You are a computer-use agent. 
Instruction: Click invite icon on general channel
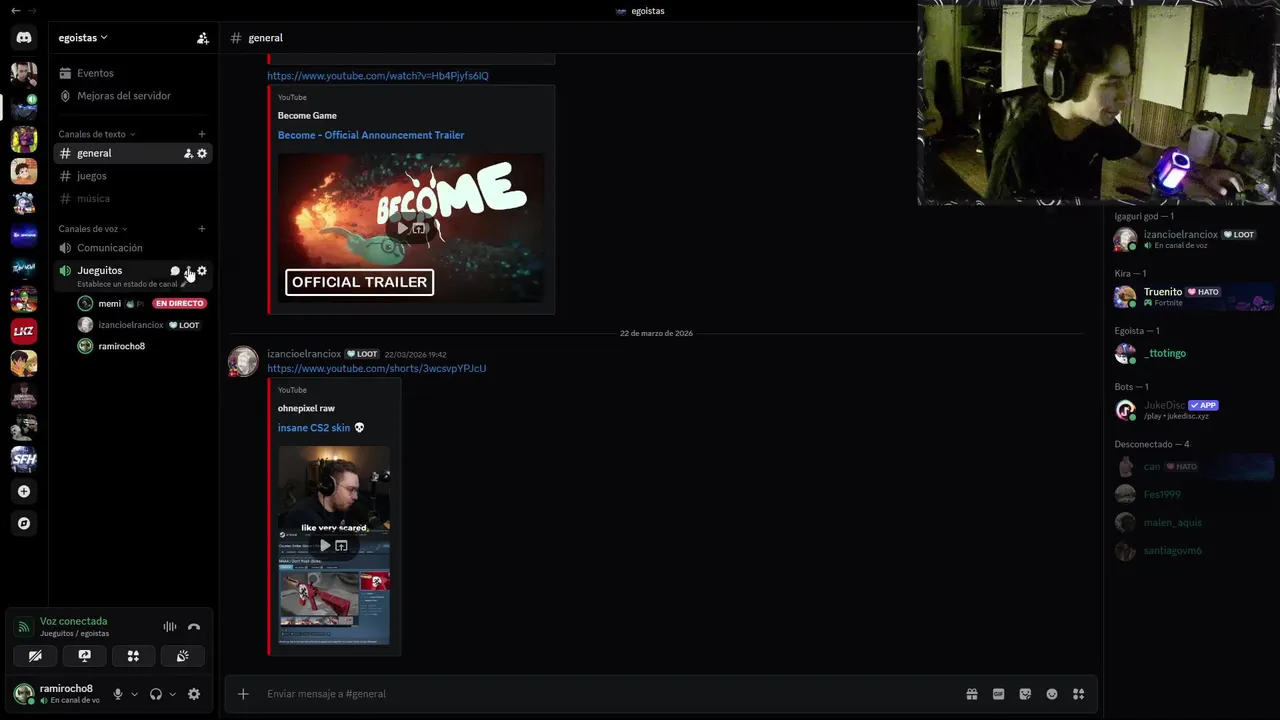point(188,153)
